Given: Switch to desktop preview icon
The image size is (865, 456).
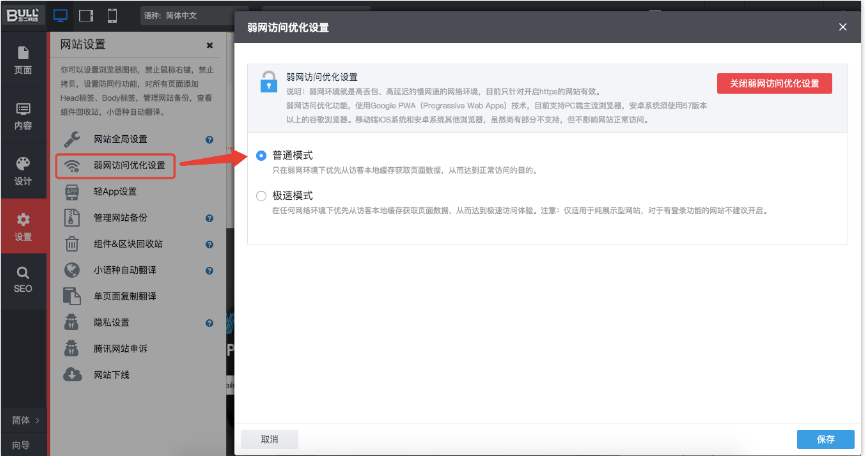Looking at the screenshot, I should 60,16.
